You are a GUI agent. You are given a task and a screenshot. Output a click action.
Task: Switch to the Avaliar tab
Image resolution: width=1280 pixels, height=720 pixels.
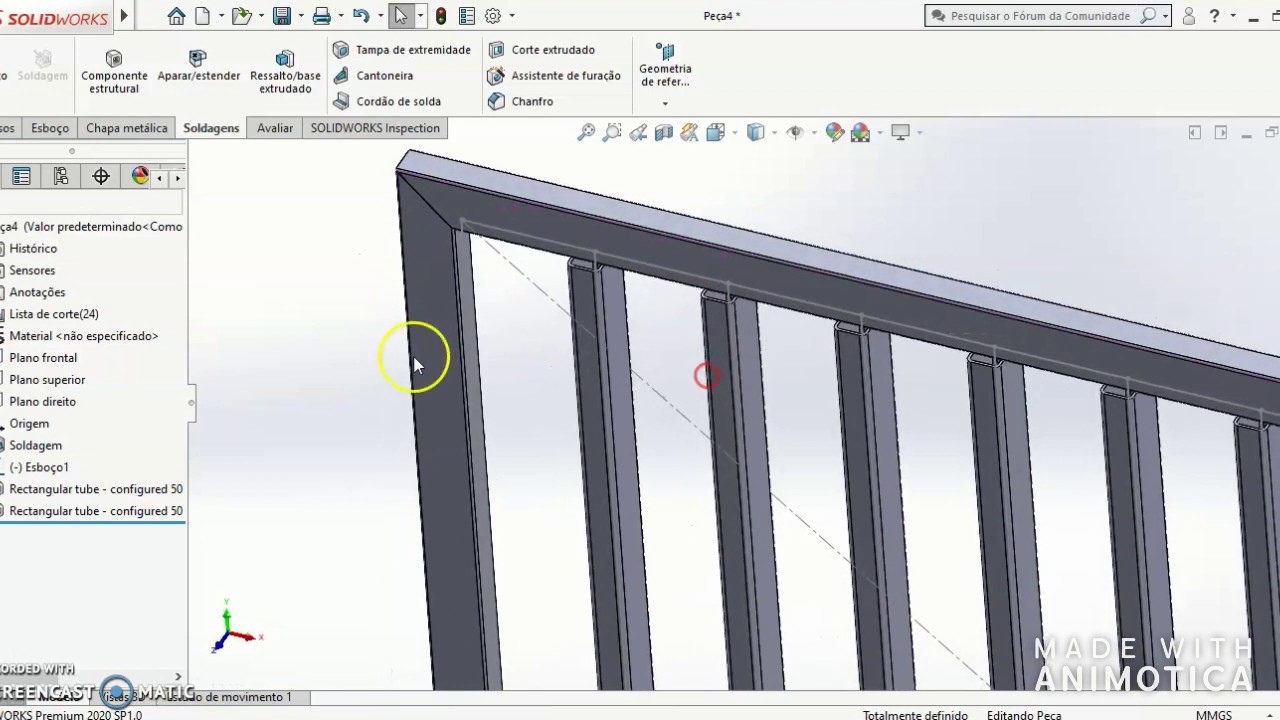tap(275, 128)
